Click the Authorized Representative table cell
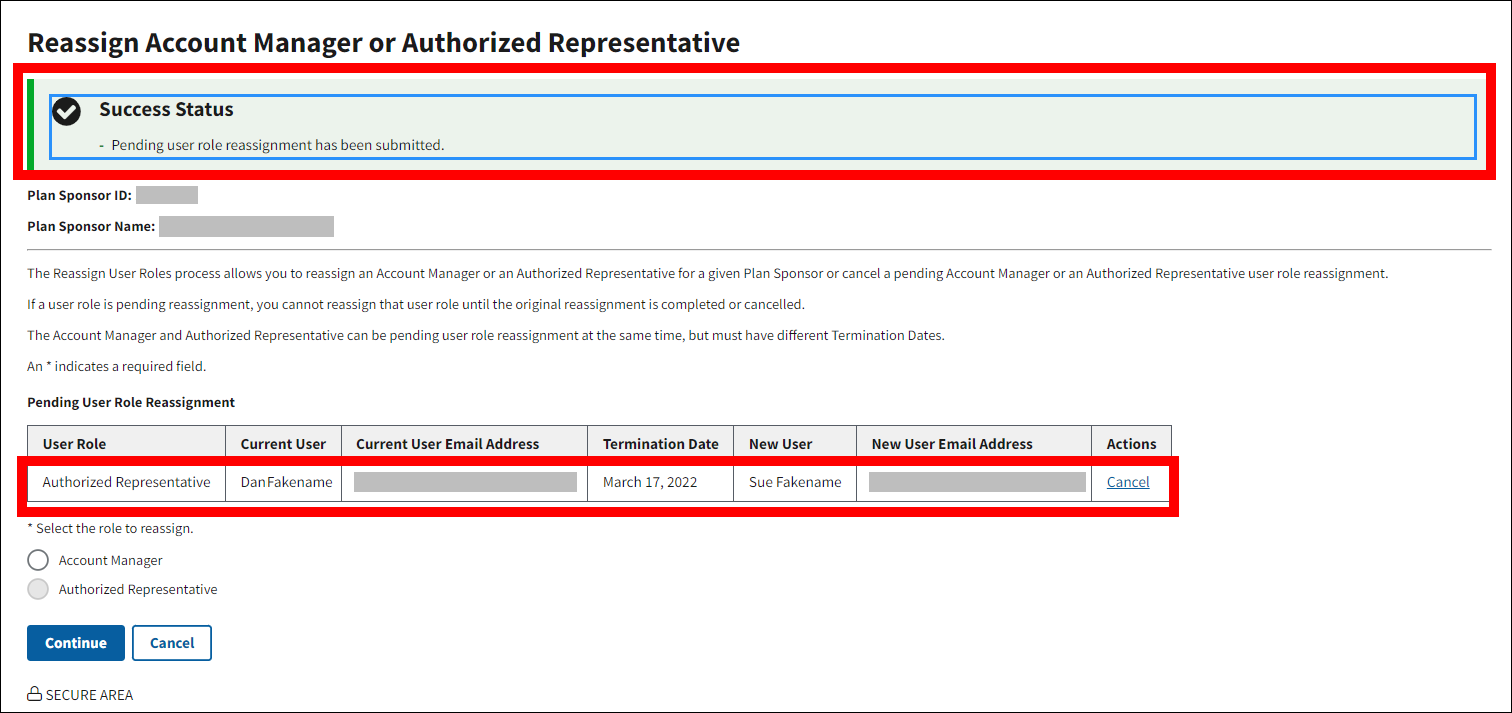Viewport: 1512px width, 713px height. coord(127,482)
